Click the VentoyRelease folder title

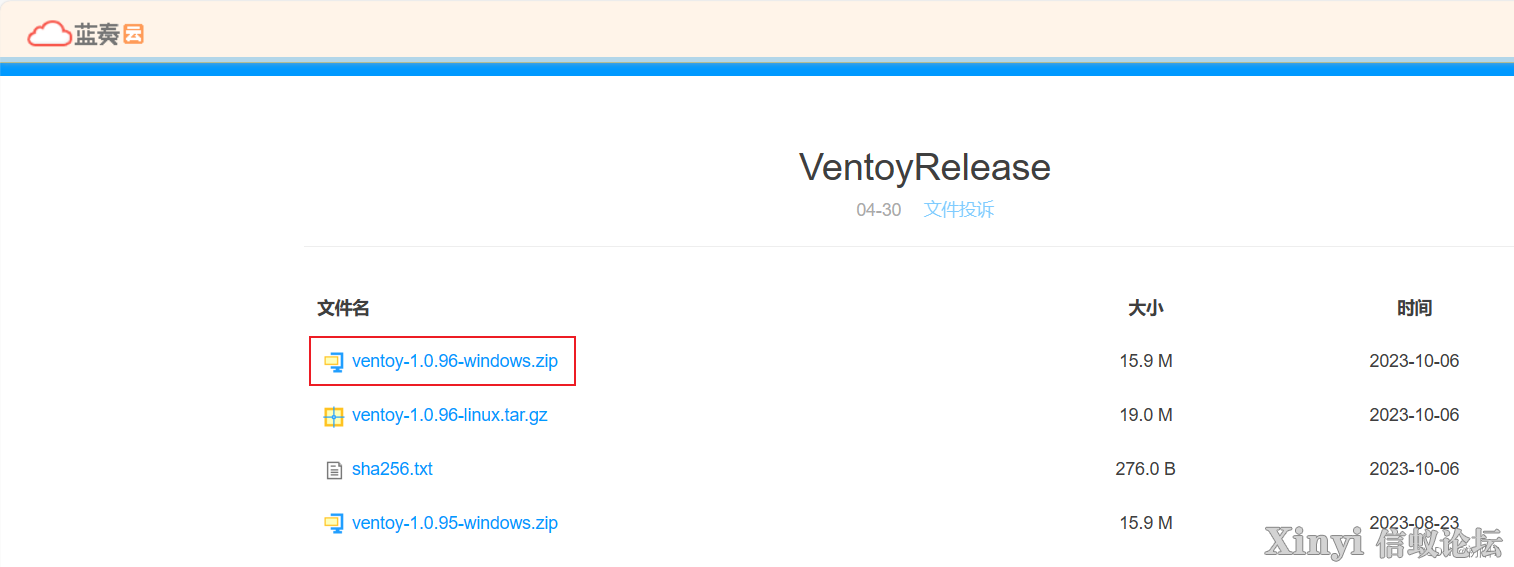[925, 167]
